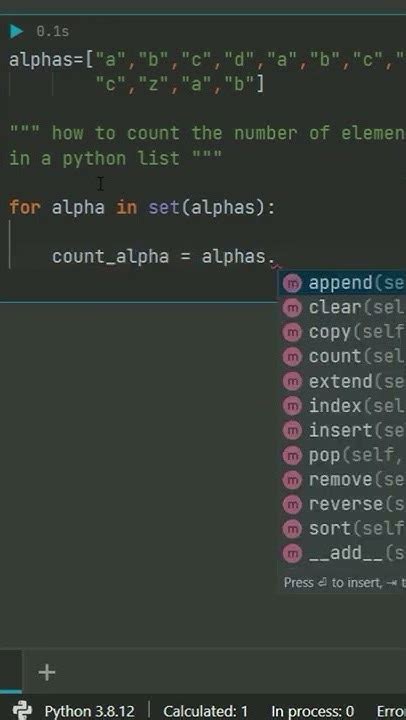406x720 pixels.
Task: Click the method icon beside count
Action: tap(292, 357)
